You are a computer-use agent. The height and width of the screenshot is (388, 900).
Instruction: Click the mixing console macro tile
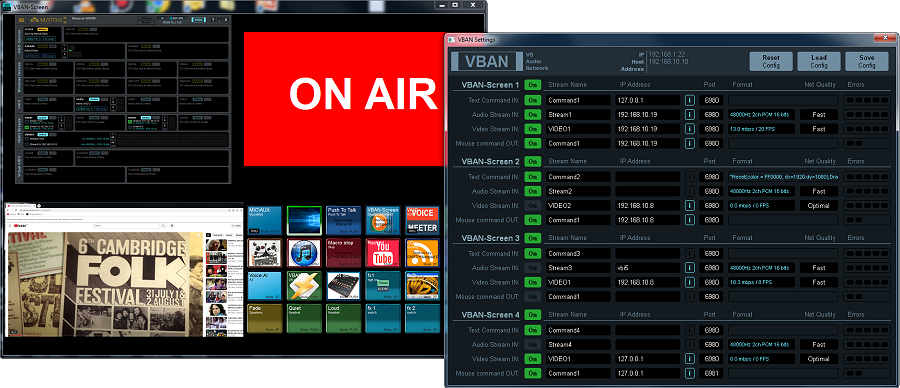pos(343,286)
